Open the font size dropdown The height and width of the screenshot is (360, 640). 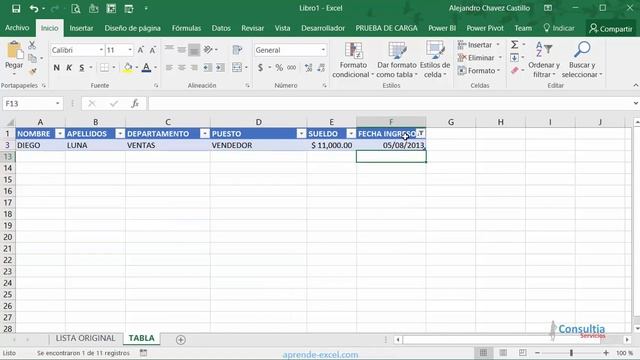130,50
